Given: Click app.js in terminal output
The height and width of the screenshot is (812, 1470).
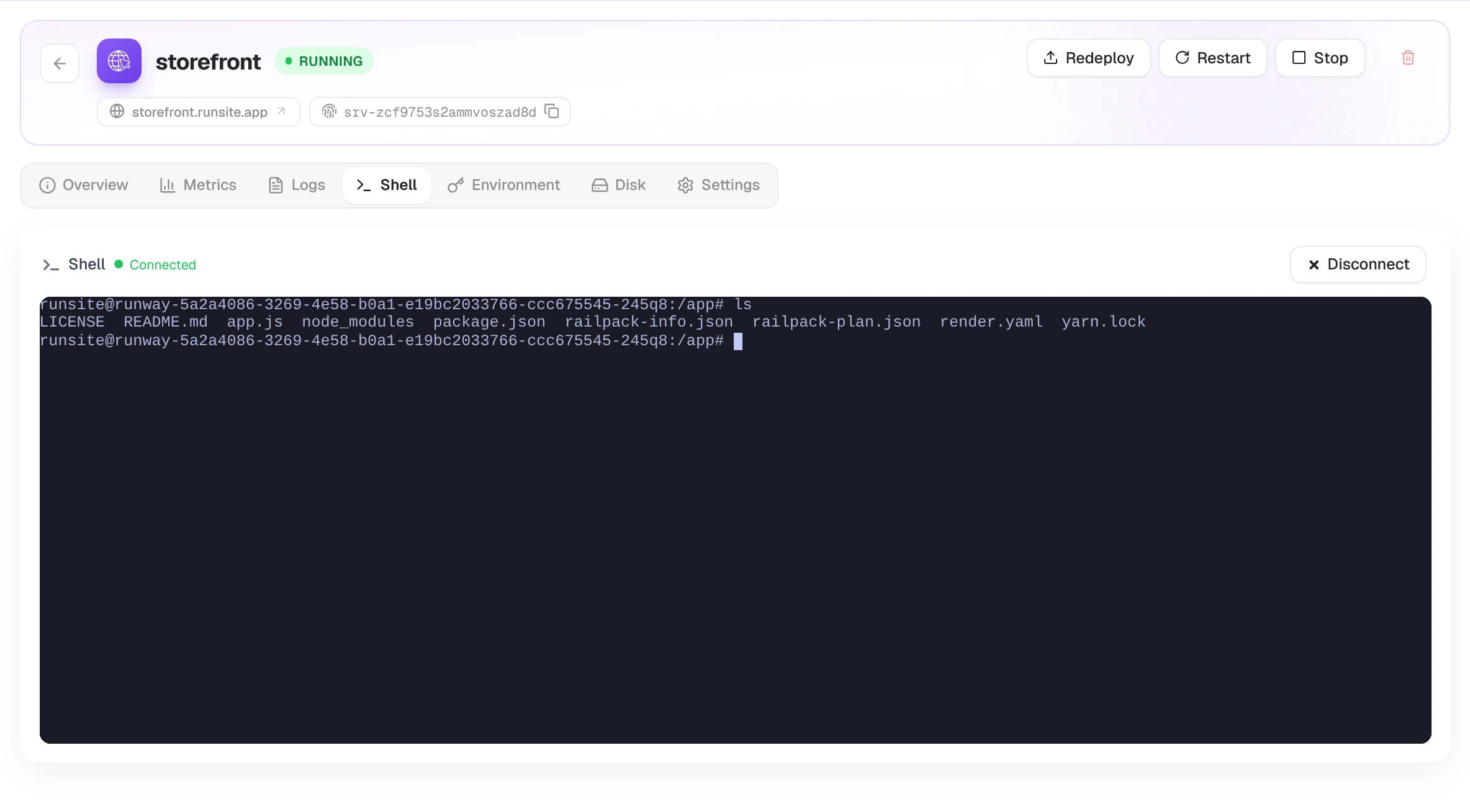Looking at the screenshot, I should point(255,322).
